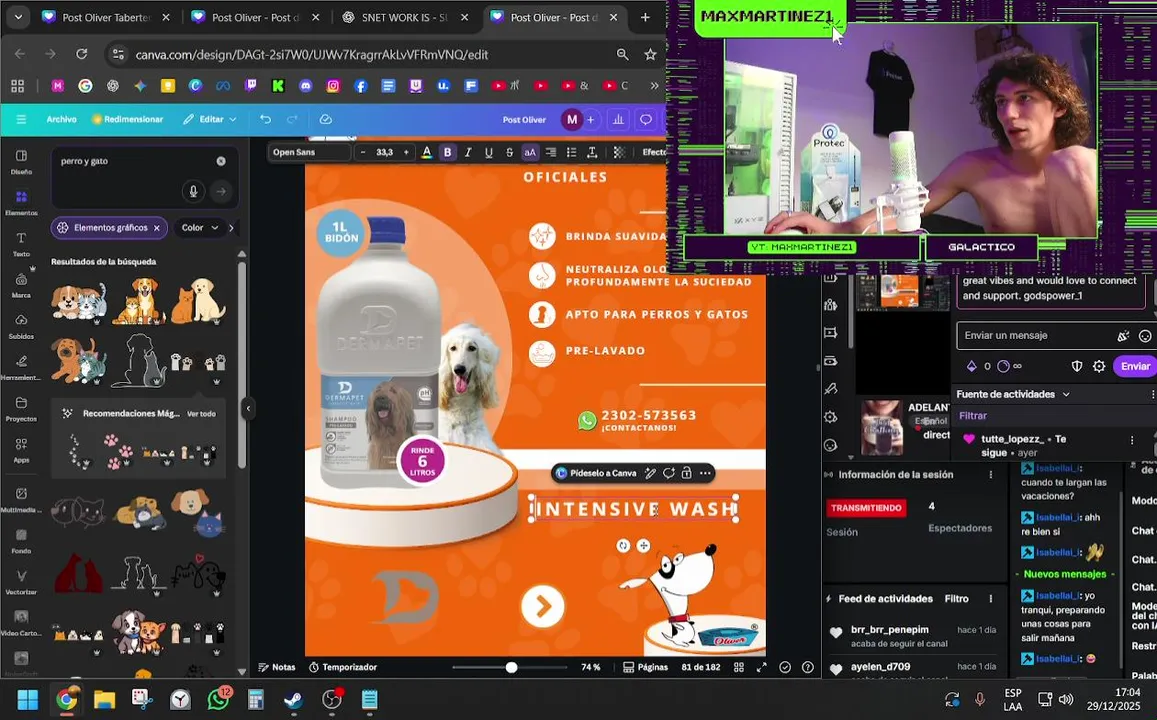Open Fondo background panel
This screenshot has width=1157, height=720.
point(21,541)
